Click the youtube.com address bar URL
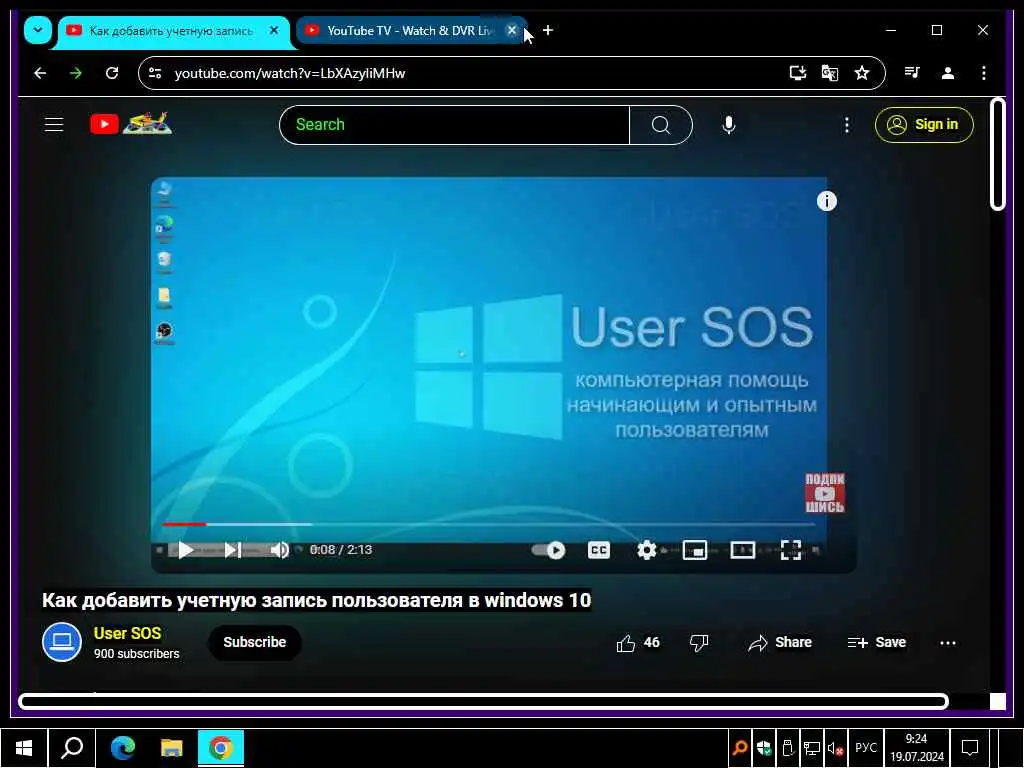This screenshot has height=768, width=1024. 290,73
